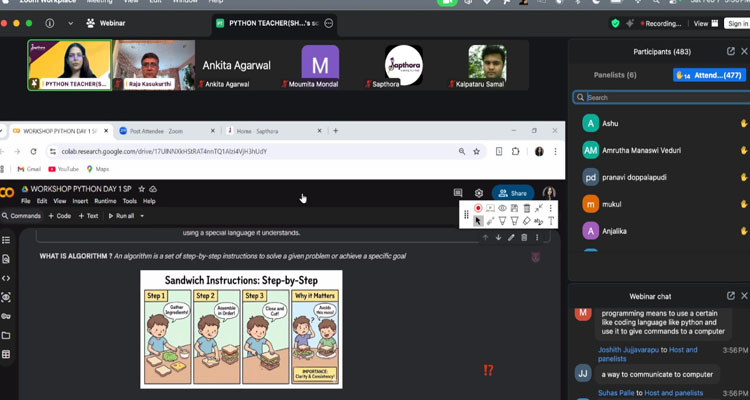Open the Runtime menu
This screenshot has width=750, height=400.
click(104, 201)
